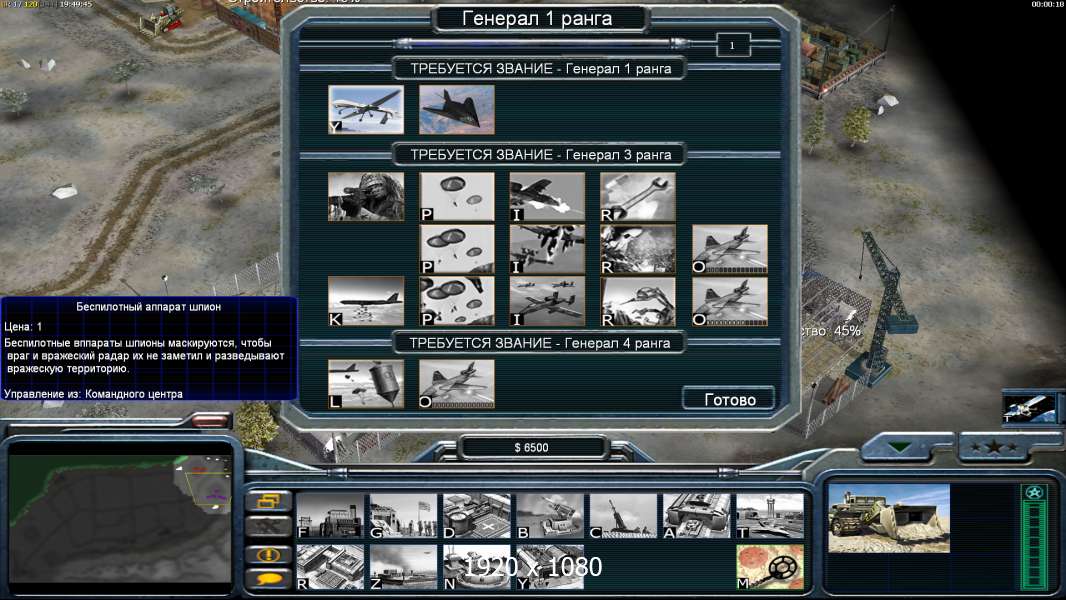
Task: Select the Spy Drone power with hotkey Y
Action: (366, 109)
